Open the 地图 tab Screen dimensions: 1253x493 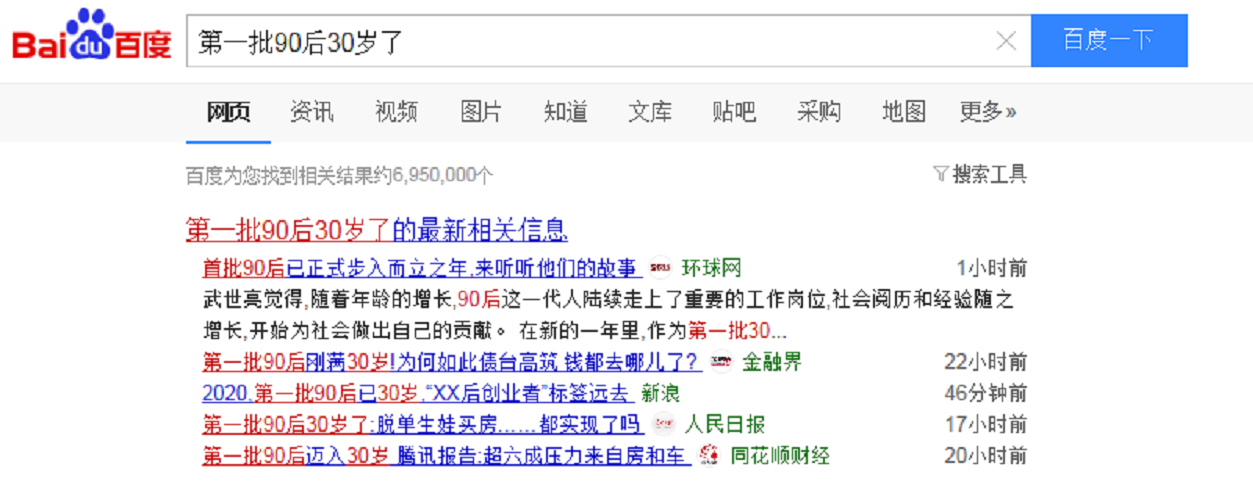coord(904,112)
